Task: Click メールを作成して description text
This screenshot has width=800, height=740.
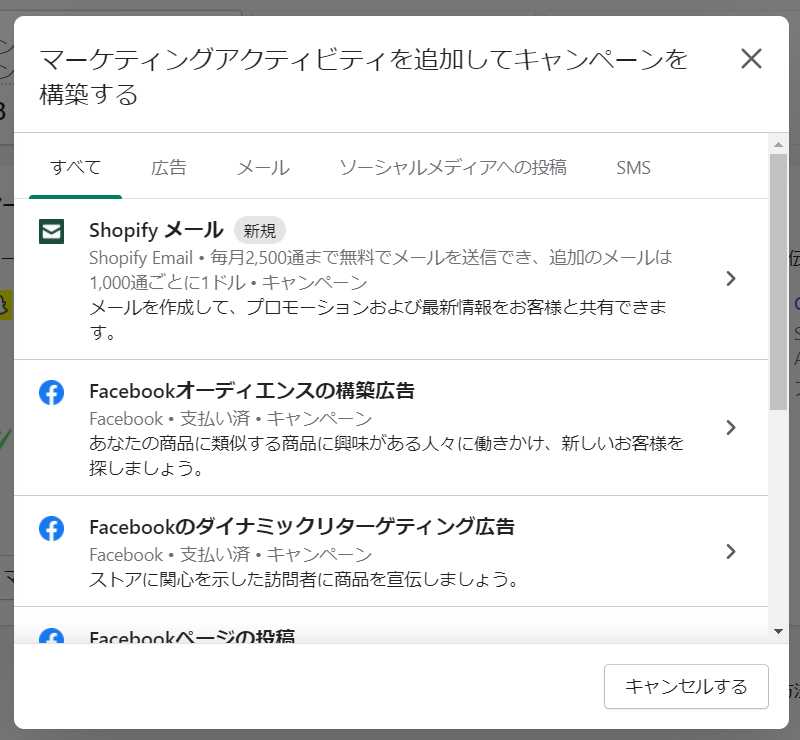Action: point(378,319)
